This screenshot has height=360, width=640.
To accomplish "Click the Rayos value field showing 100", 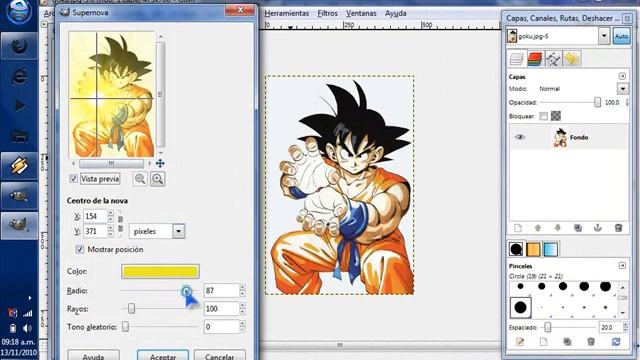I will (221, 309).
